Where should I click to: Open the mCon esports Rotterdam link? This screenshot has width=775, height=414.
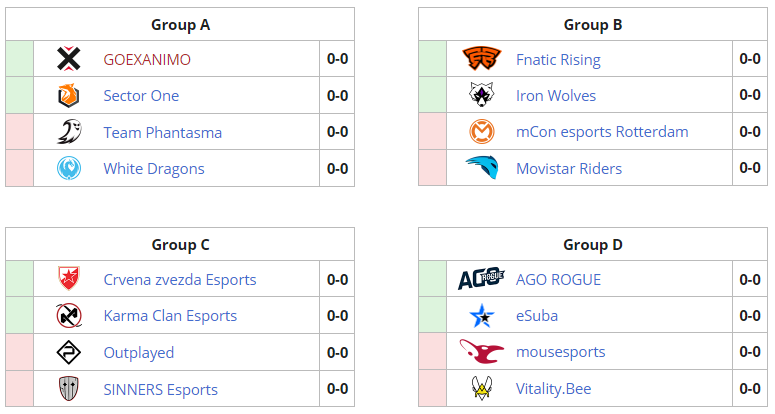click(602, 132)
